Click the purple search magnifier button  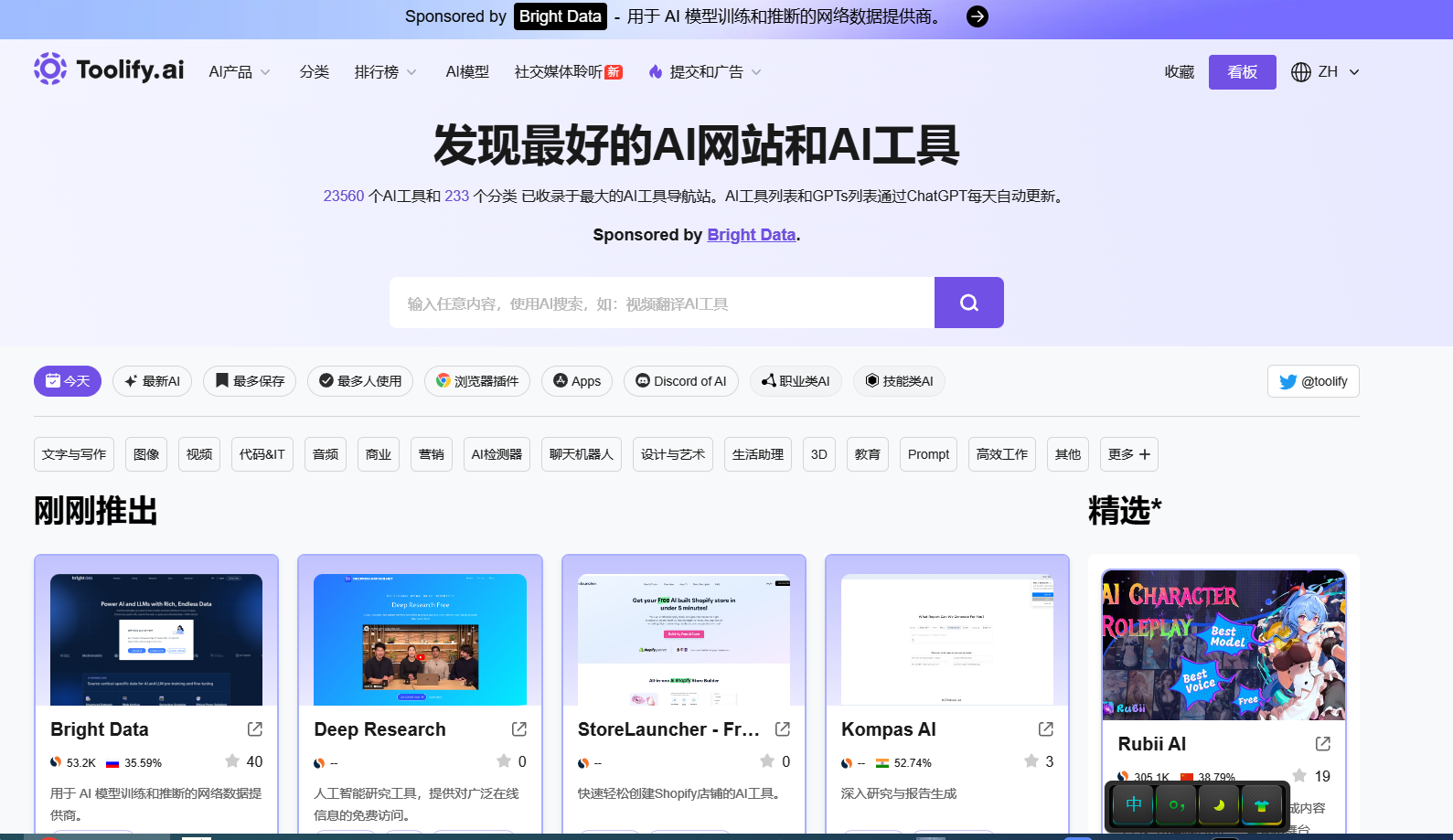[x=968, y=303]
